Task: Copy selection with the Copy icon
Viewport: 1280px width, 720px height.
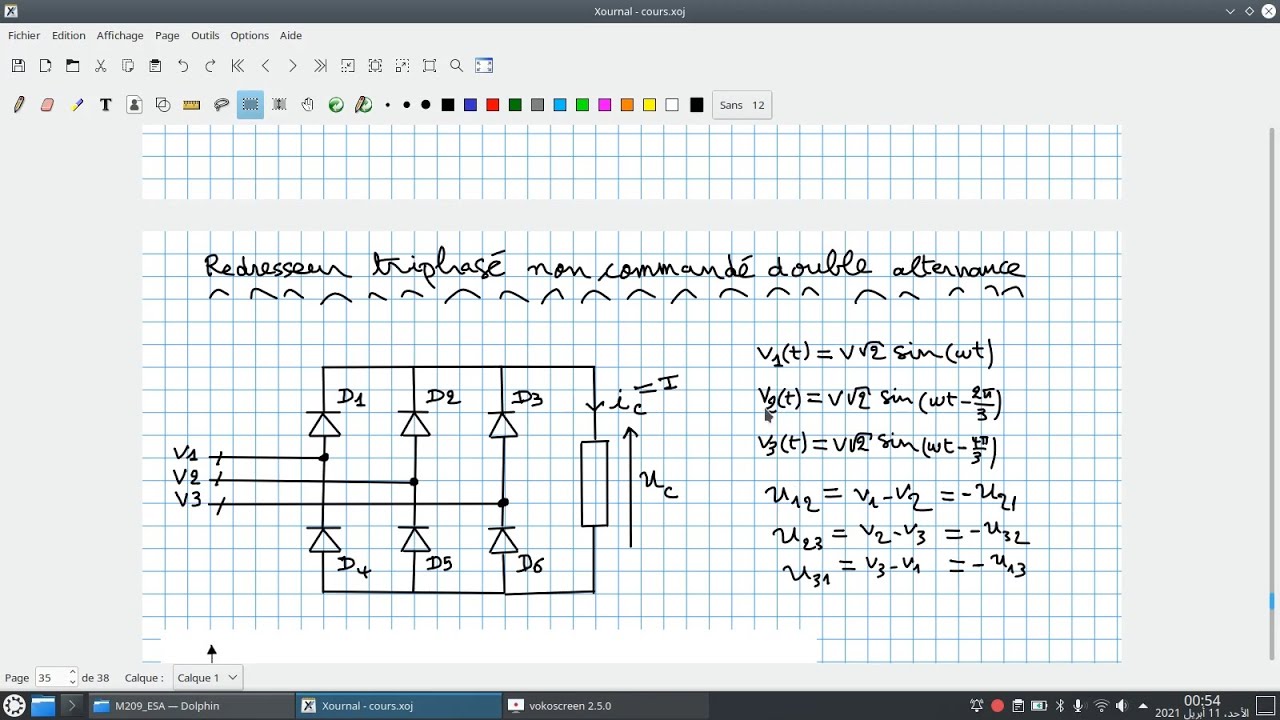Action: 128,66
